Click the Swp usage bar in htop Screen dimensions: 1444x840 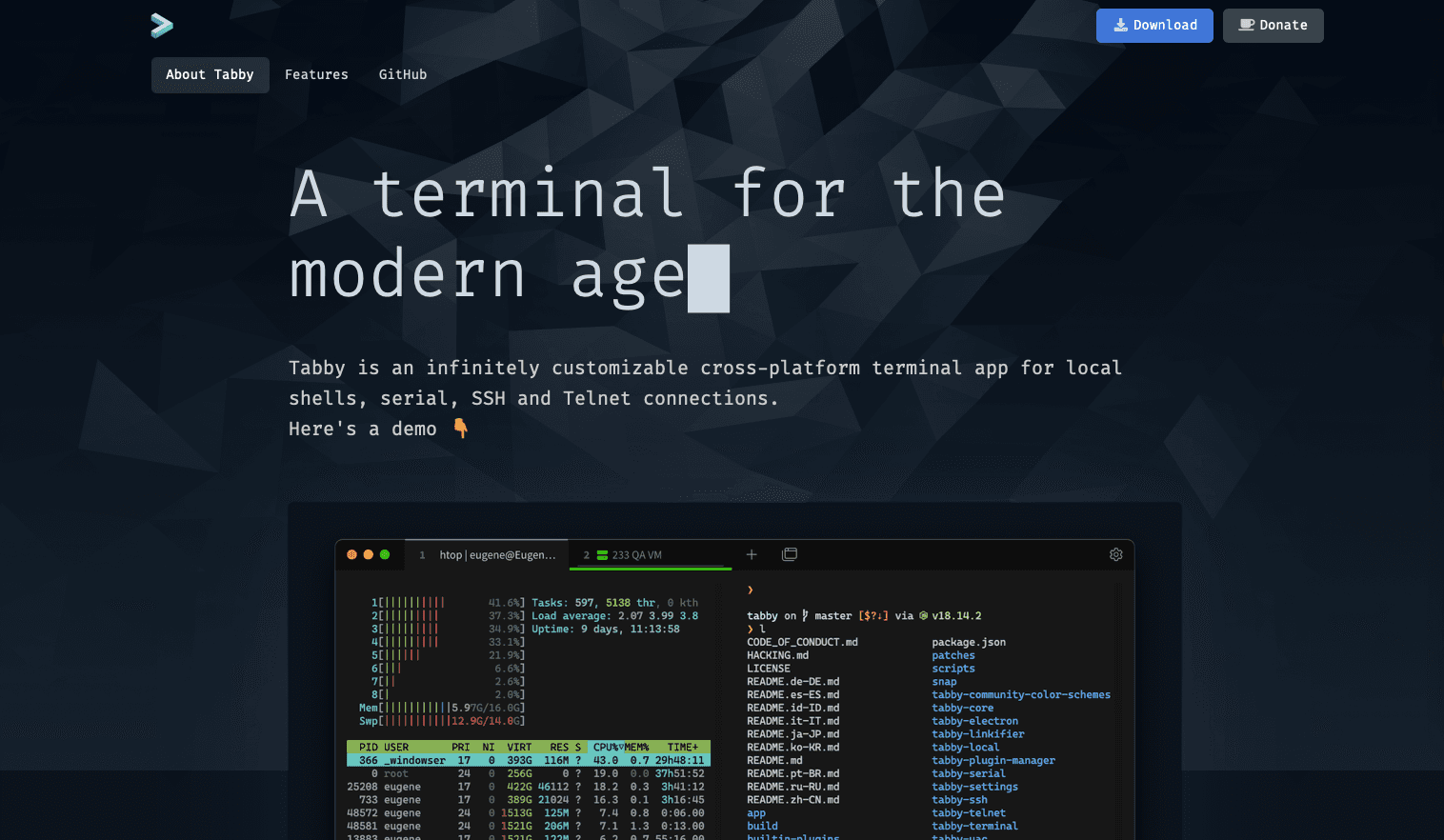[442, 722]
